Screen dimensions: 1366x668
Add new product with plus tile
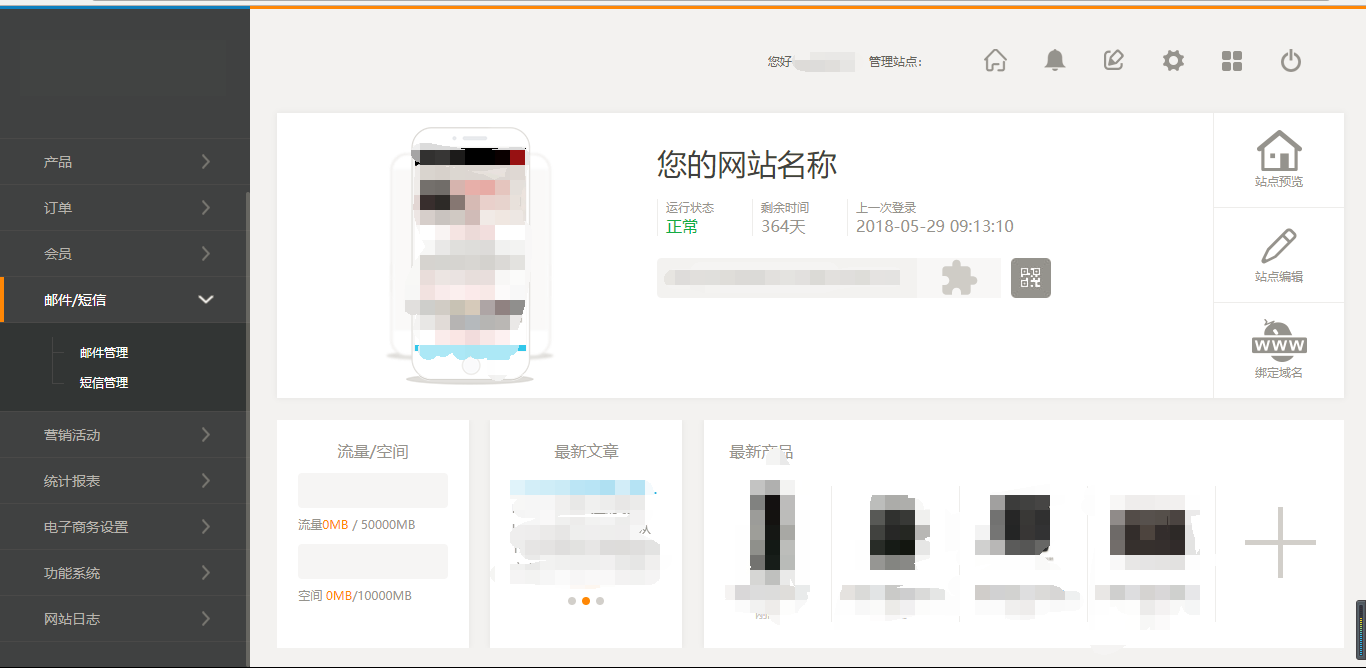tap(1280, 543)
